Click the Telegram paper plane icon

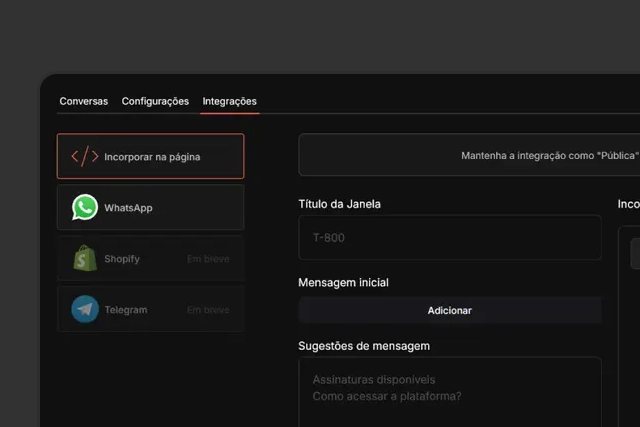pos(85,310)
